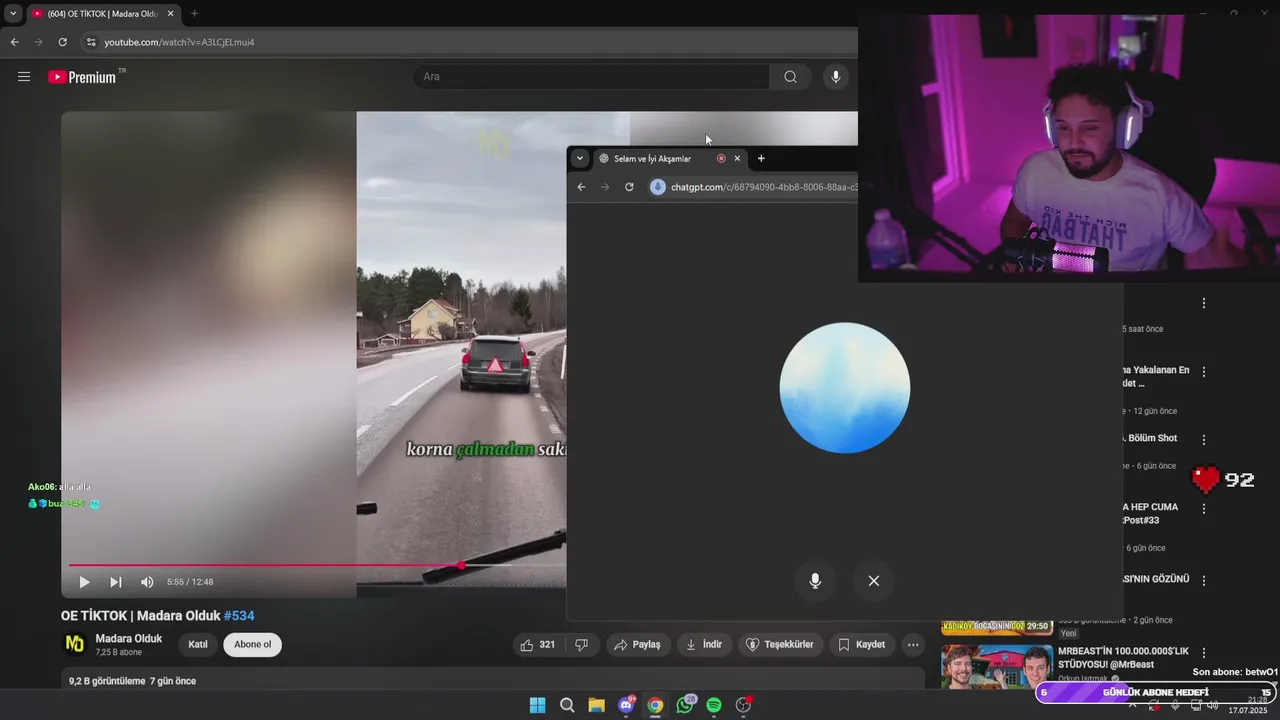This screenshot has width=1280, height=720.
Task: Open options for 'Bölüm Shot' video
Action: (1204, 440)
